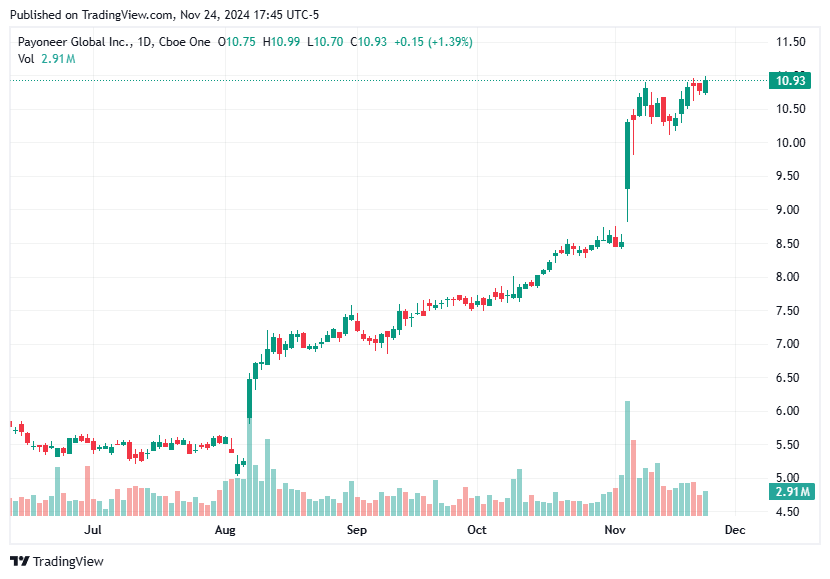Click the Nov label on time axis
Image resolution: width=830 pixels, height=579 pixels.
(615, 530)
